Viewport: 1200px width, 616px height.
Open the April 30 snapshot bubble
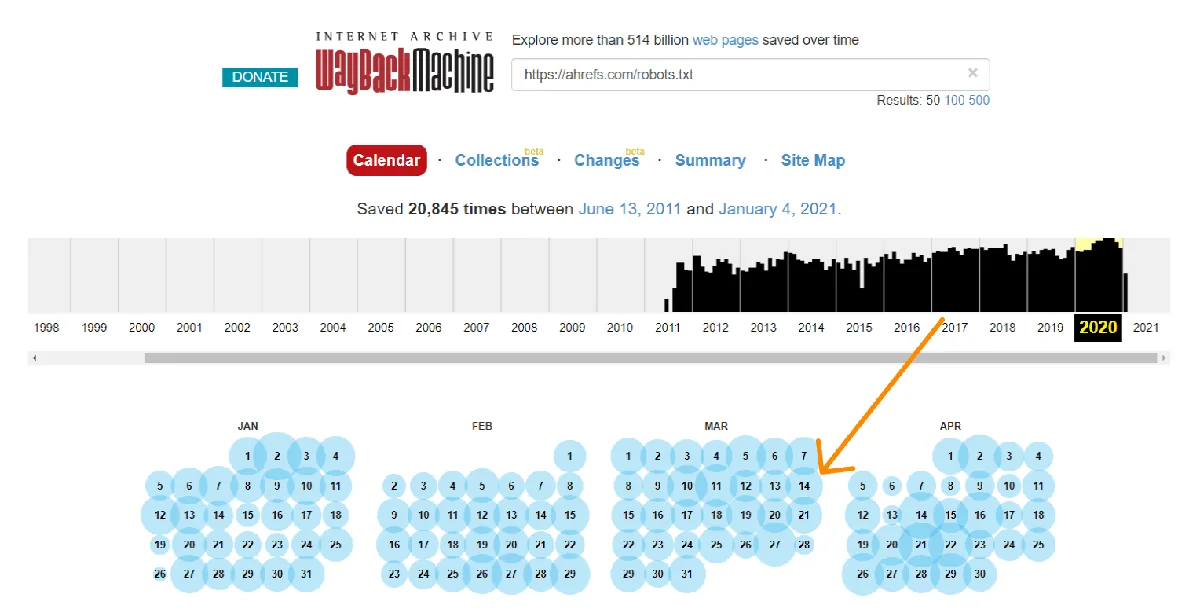(980, 574)
